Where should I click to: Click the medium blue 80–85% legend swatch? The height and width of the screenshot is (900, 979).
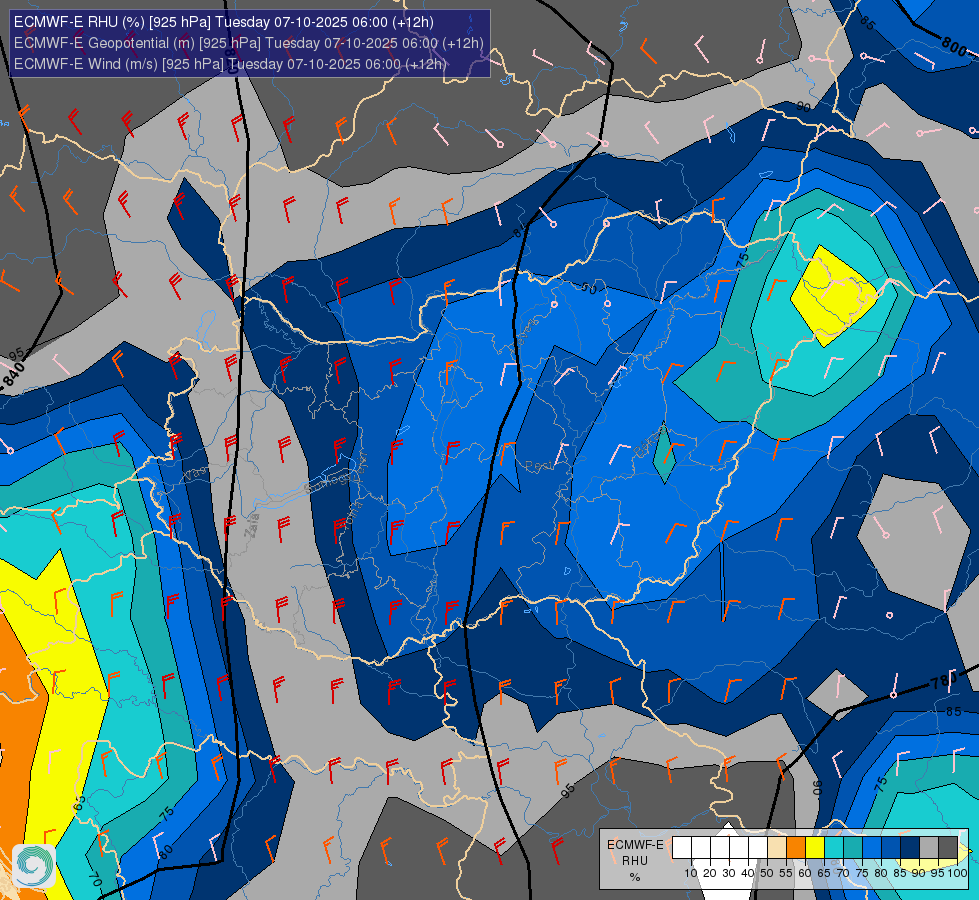(891, 848)
